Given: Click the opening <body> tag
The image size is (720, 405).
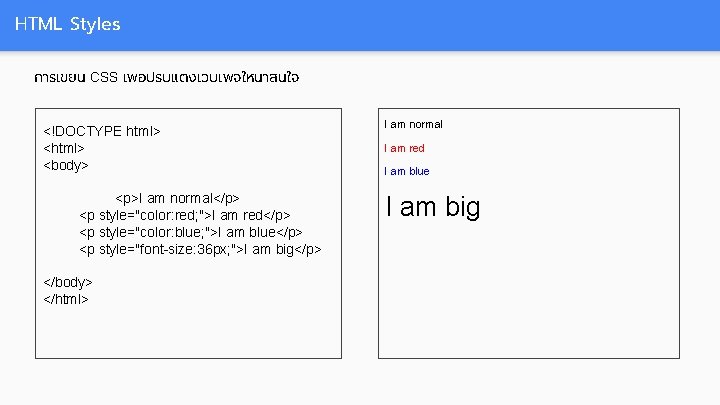Looking at the screenshot, I should (x=67, y=165).
